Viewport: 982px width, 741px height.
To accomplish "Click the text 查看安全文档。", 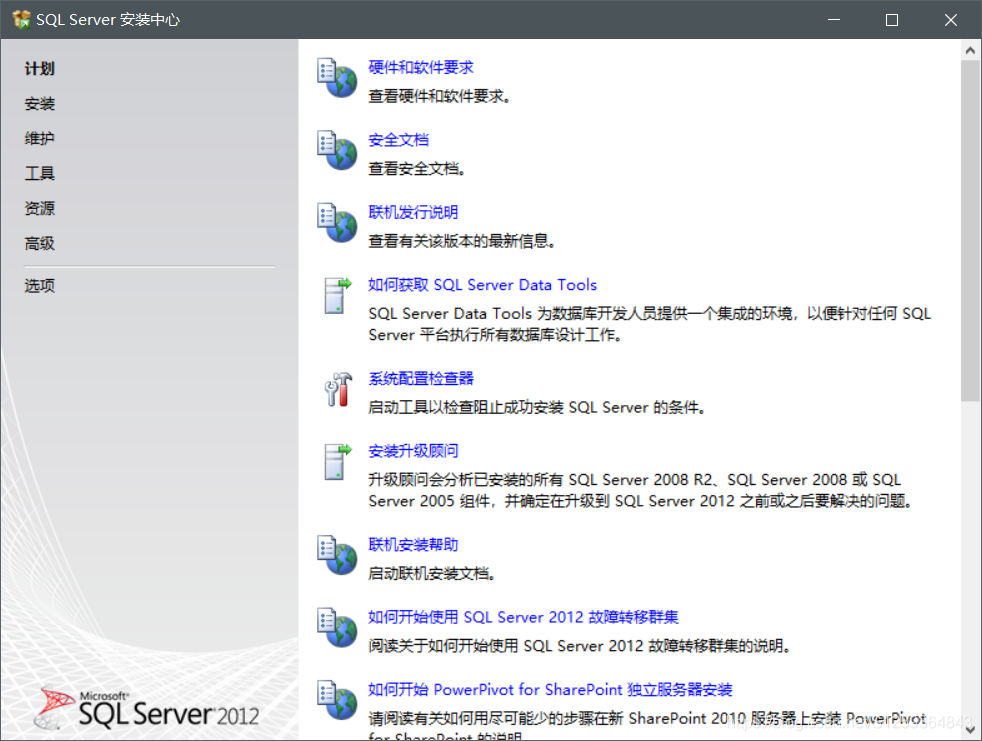I will (x=416, y=169).
